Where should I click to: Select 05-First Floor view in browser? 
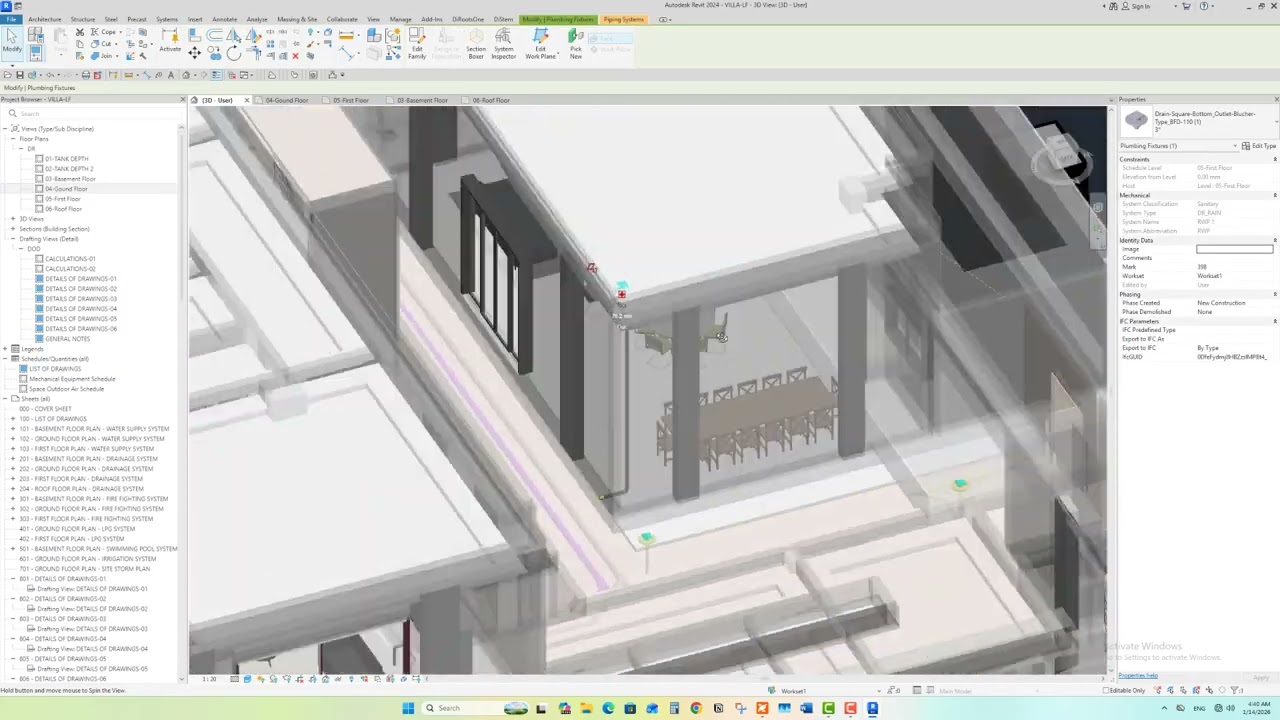[63, 199]
